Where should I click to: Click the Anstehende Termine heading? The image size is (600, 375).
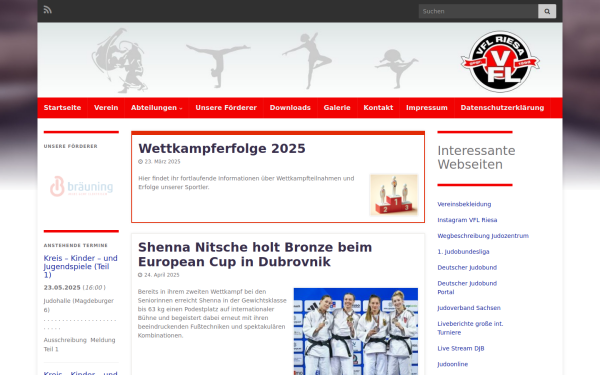75,245
